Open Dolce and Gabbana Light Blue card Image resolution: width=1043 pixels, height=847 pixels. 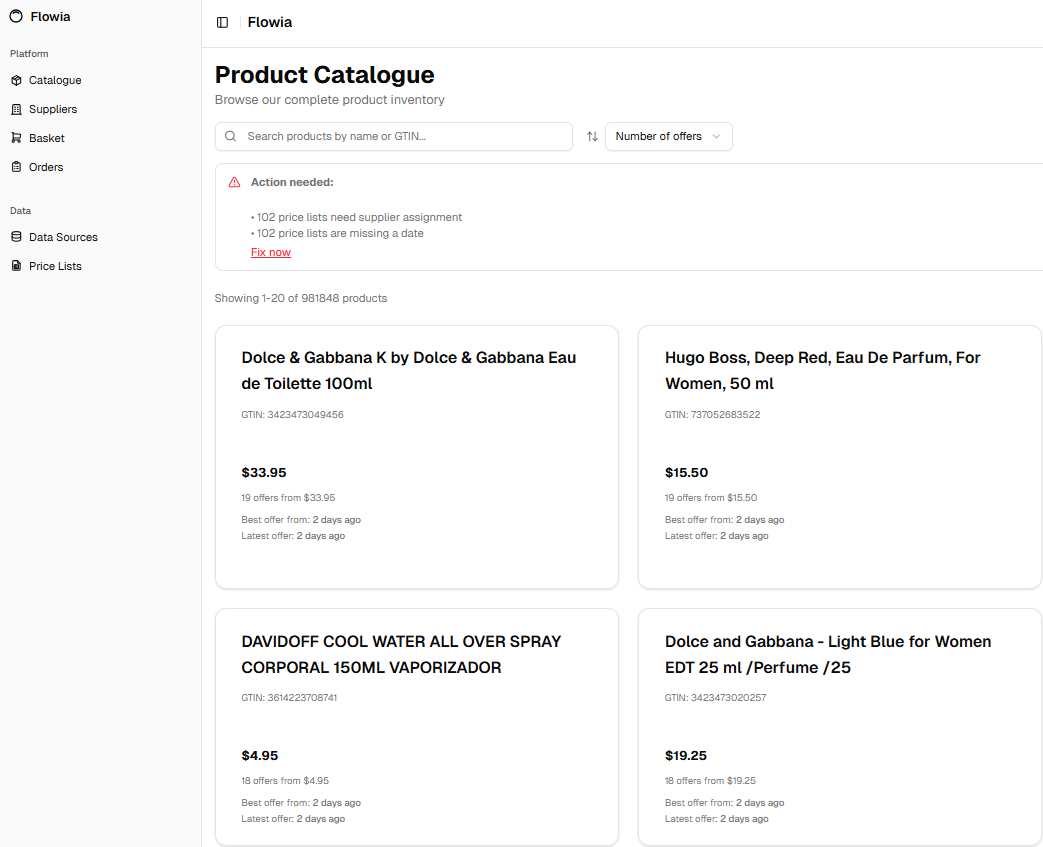pyautogui.click(x=839, y=727)
